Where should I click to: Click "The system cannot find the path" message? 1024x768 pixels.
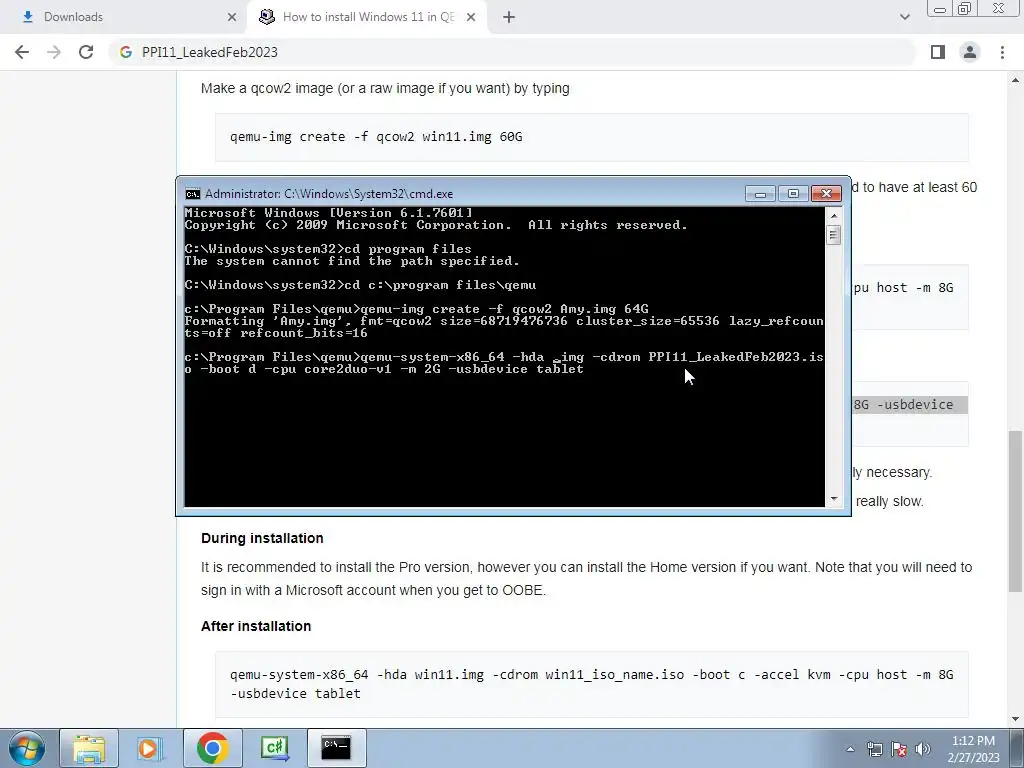click(x=352, y=261)
